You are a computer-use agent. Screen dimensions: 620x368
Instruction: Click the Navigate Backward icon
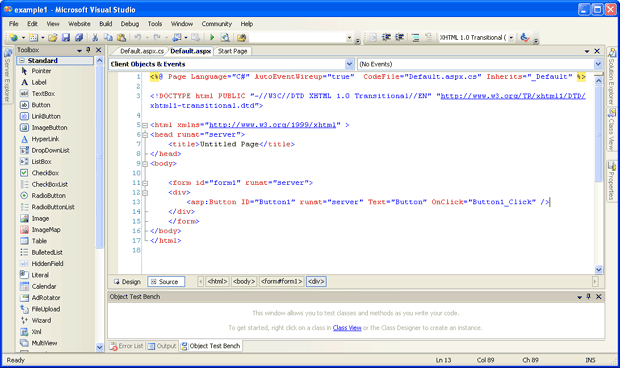tap(177, 38)
